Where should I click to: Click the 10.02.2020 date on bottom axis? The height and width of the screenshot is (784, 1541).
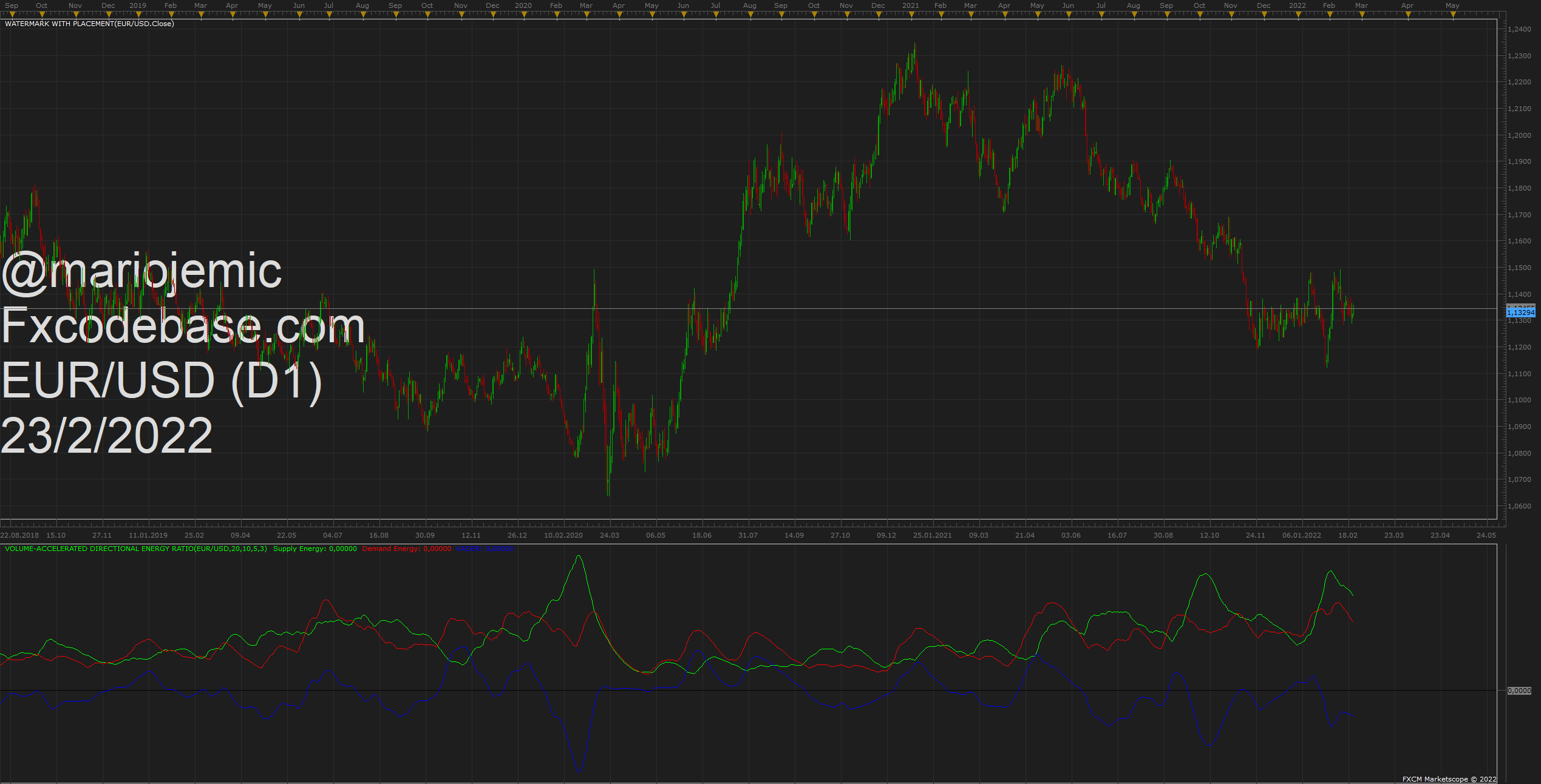pos(563,535)
